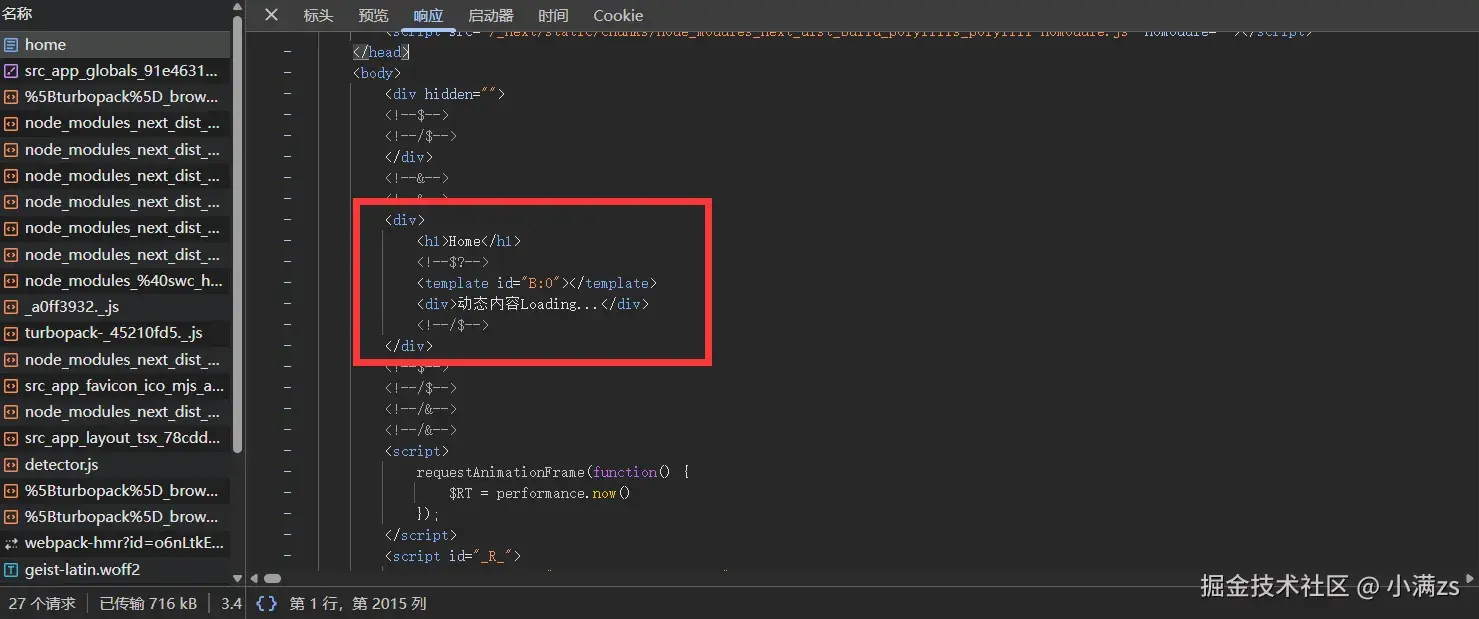Viewport: 1479px width, 619px height.
Task: Click the 名称 column header
Action: (x=17, y=14)
